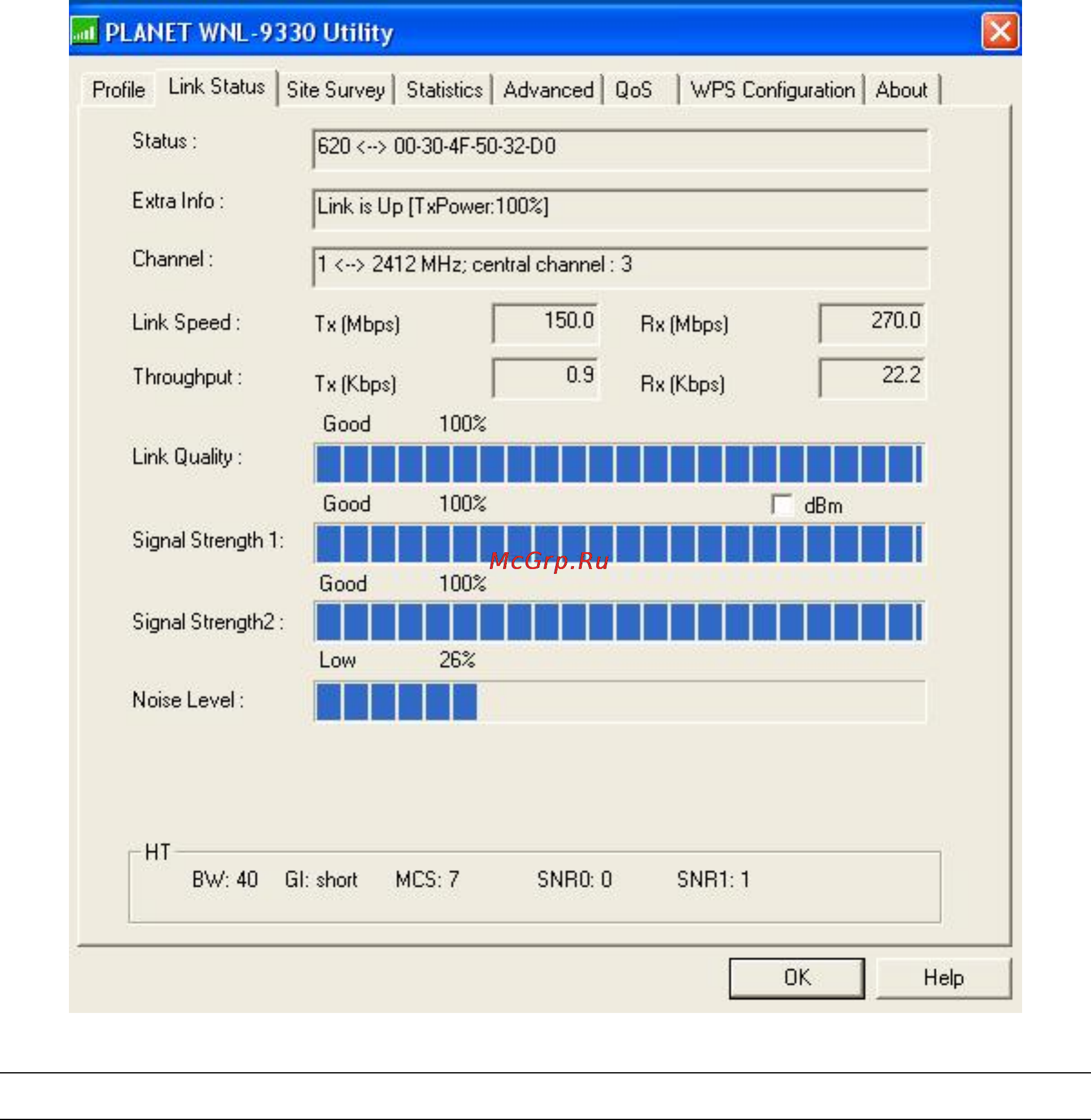Click the "BW: 40" text in HT group

(225, 879)
